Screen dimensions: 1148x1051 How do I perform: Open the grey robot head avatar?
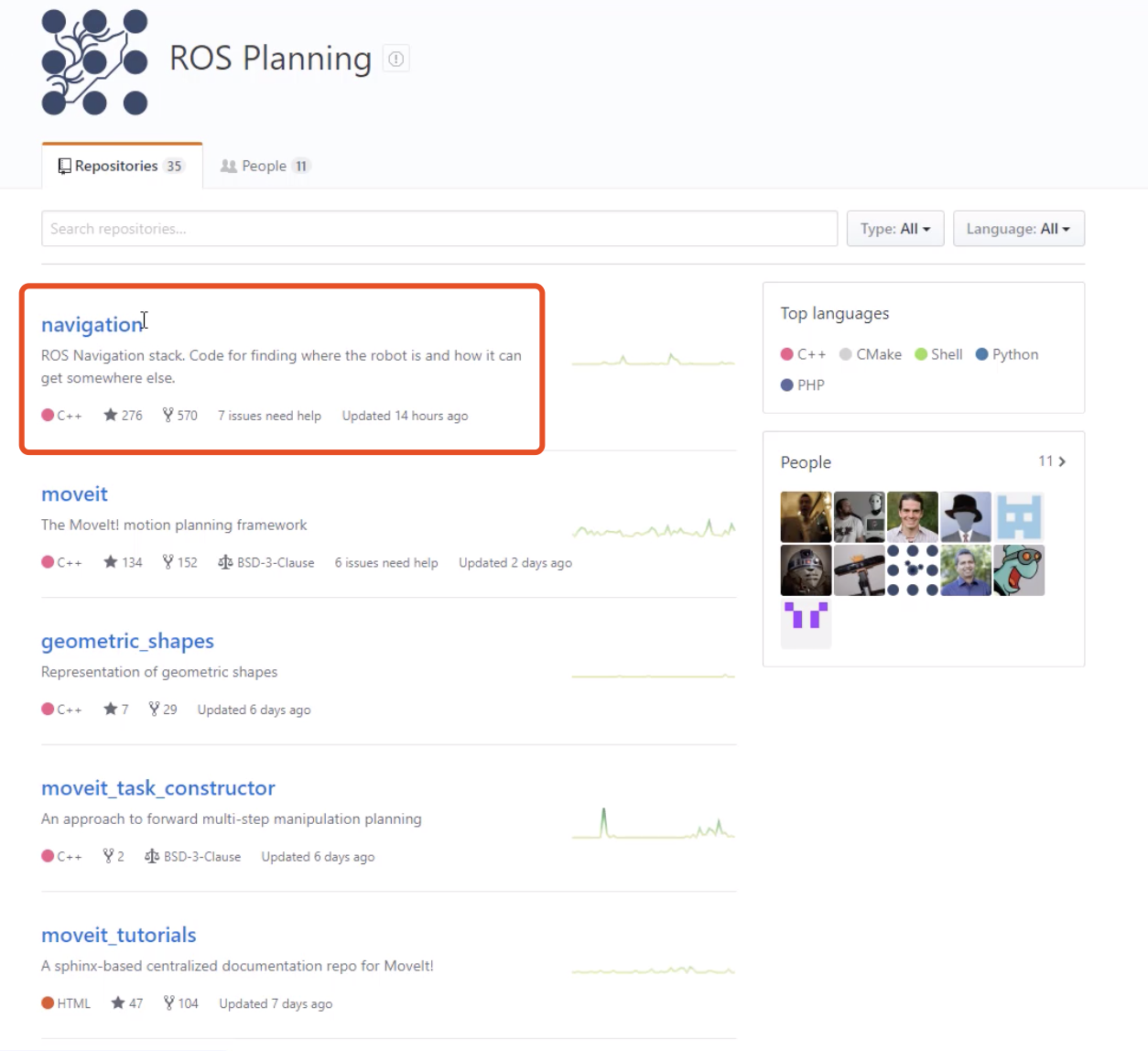[x=806, y=569]
